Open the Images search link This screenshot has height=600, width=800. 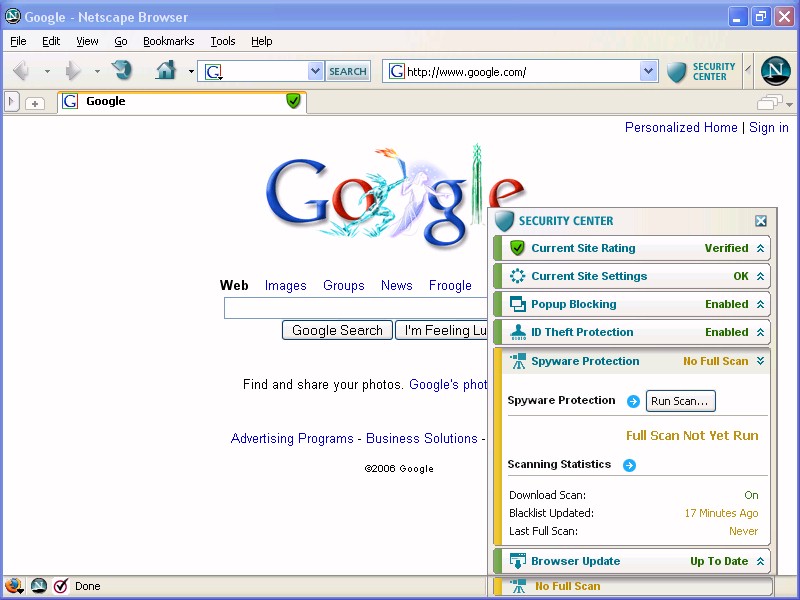pos(286,285)
